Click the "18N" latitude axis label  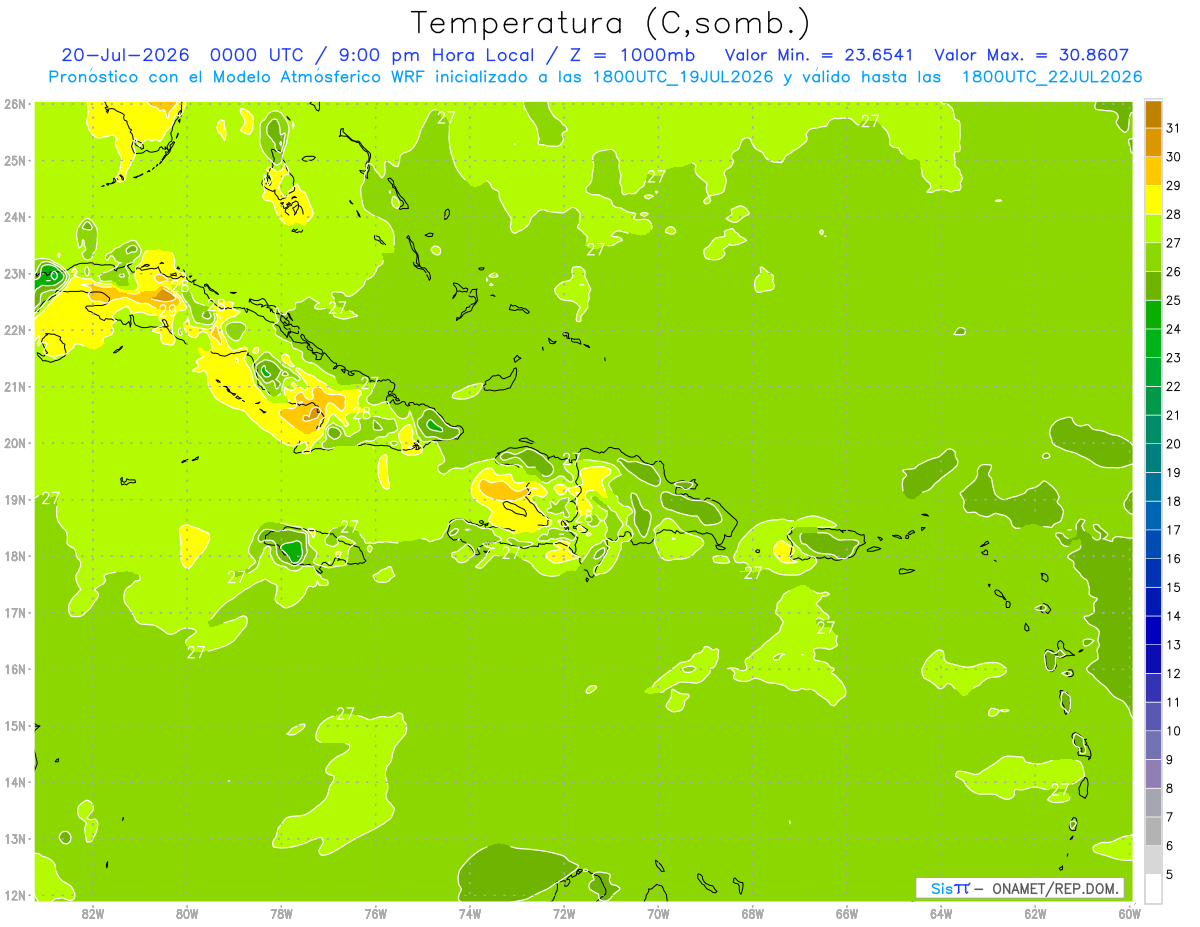coord(15,556)
